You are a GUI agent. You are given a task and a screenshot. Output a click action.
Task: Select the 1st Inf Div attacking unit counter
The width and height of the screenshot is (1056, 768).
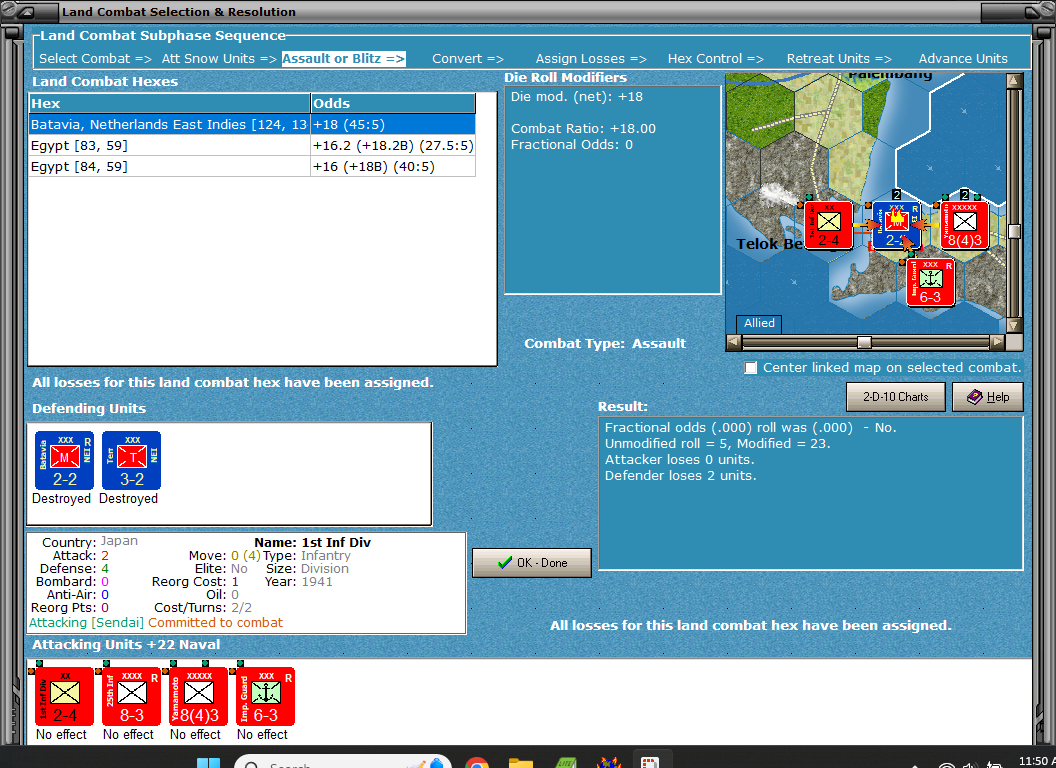[65, 697]
